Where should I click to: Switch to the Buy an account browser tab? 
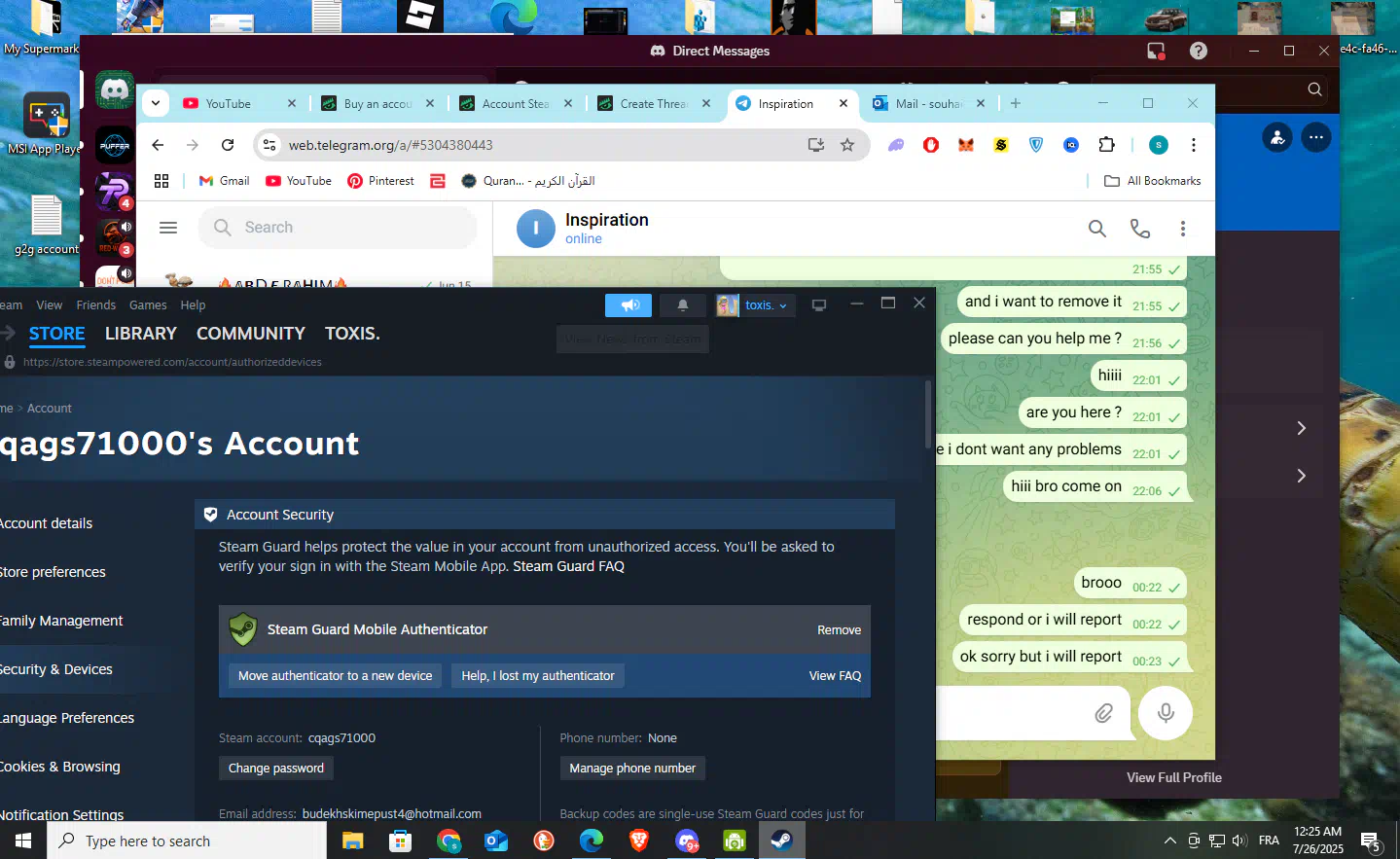377,104
